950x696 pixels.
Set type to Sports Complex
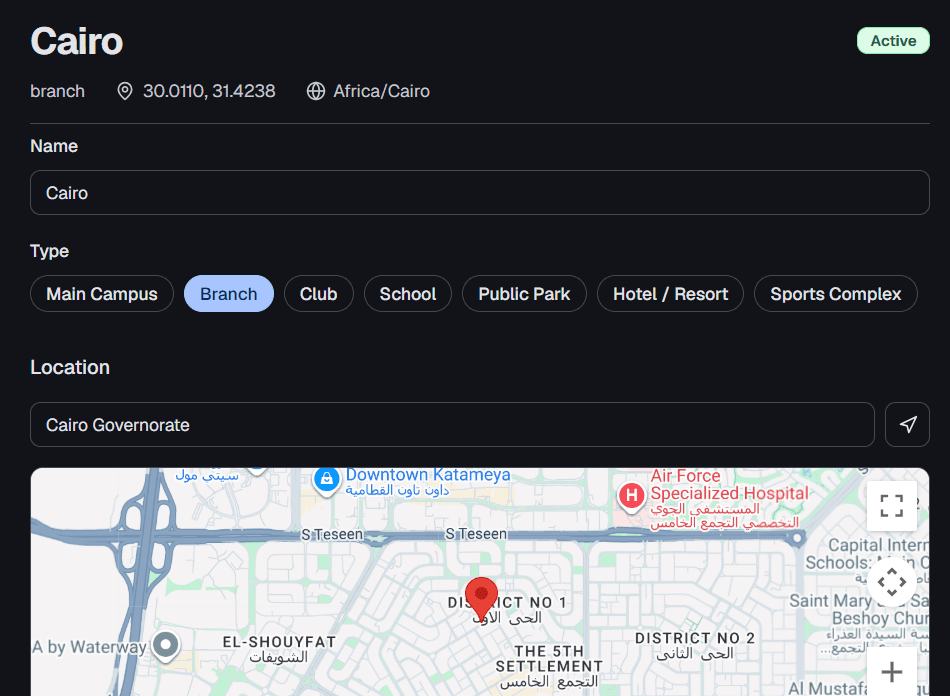[835, 294]
